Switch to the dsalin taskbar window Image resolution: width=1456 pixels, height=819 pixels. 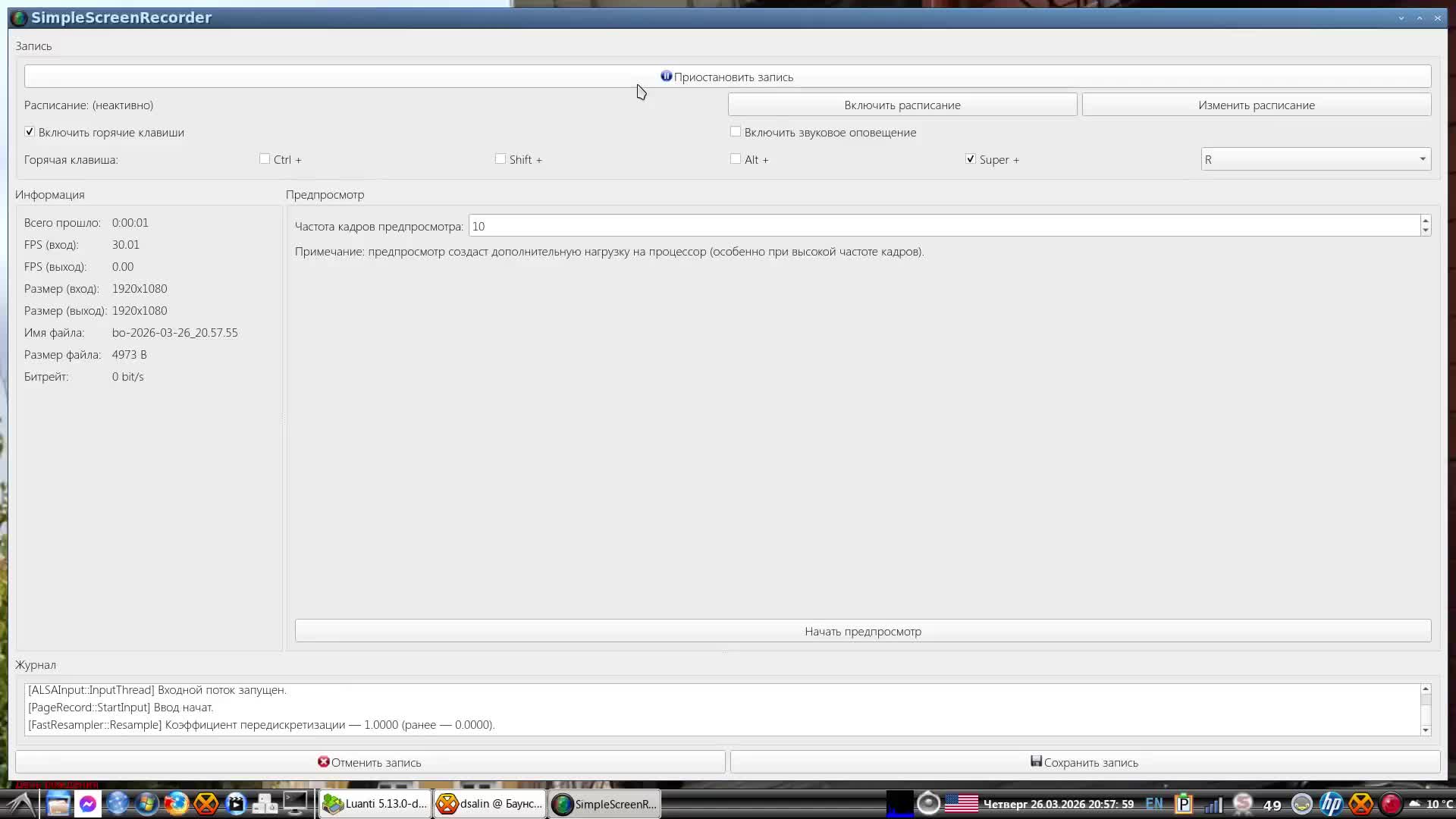coord(490,804)
